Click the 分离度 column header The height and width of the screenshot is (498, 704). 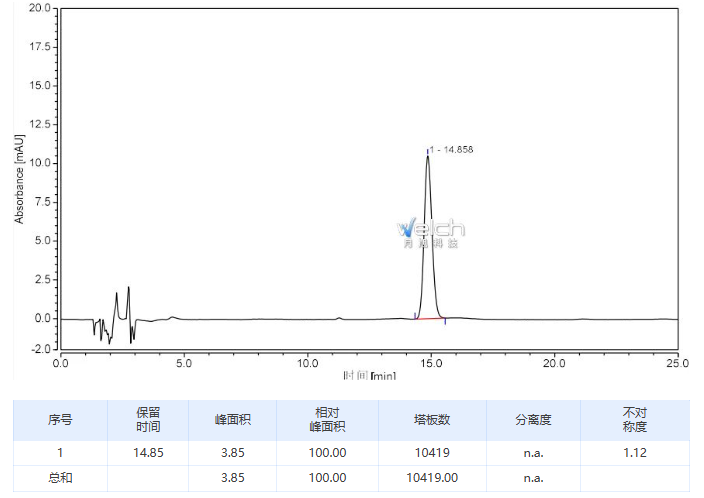click(x=533, y=420)
